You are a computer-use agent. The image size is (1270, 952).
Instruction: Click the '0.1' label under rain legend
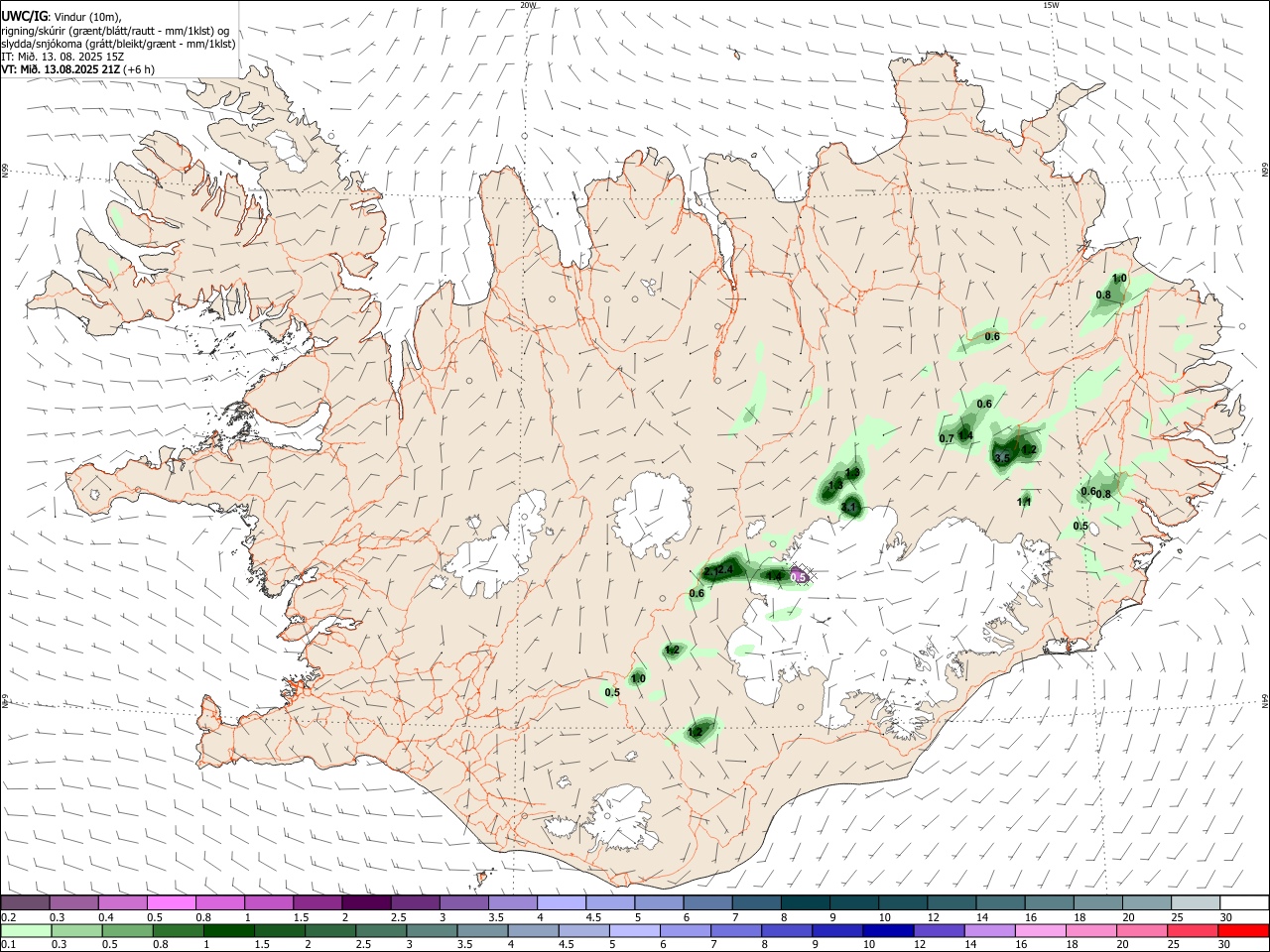click(8, 945)
